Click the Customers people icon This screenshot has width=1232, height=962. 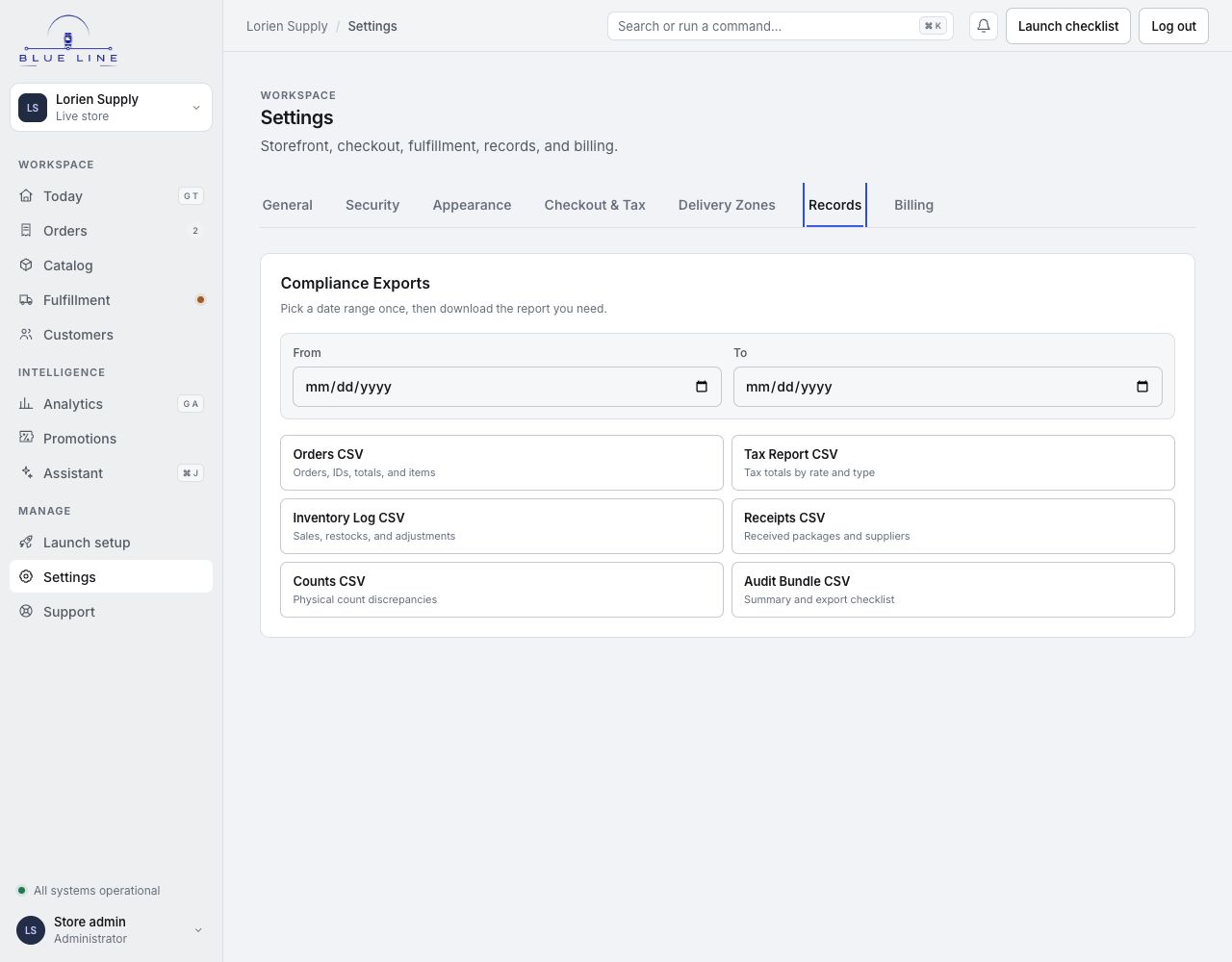click(26, 334)
